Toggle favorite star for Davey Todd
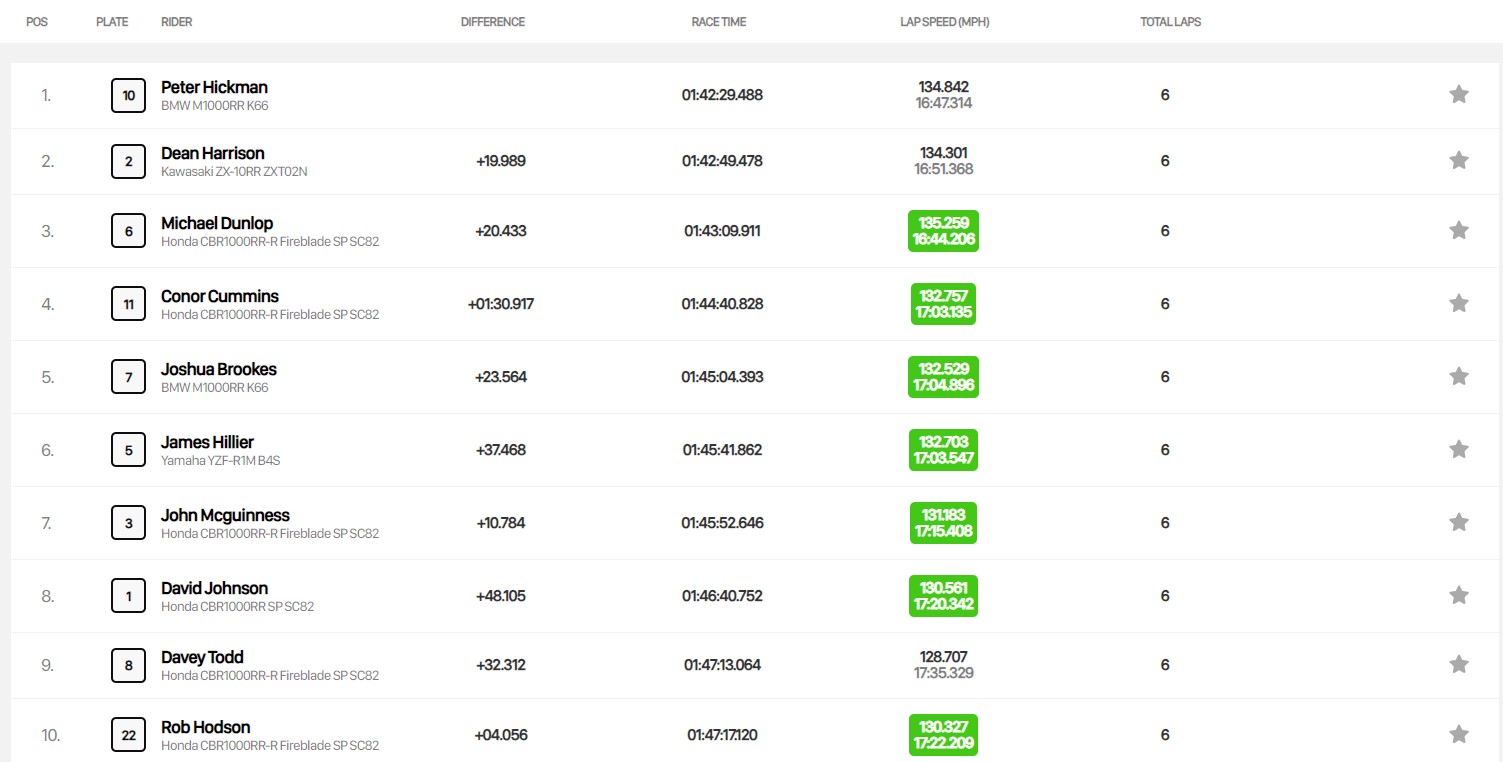The width and height of the screenshot is (1503, 762). [x=1458, y=665]
